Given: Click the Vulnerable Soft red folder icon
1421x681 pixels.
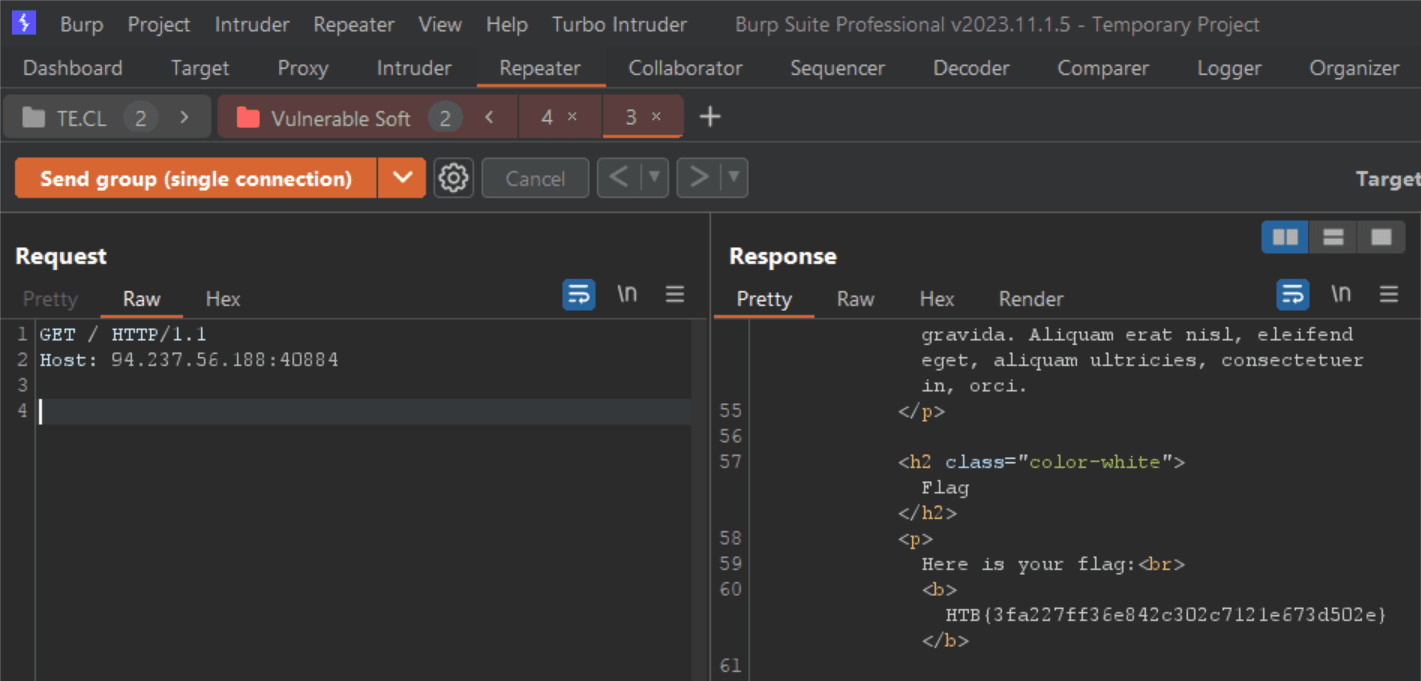Looking at the screenshot, I should [x=248, y=118].
